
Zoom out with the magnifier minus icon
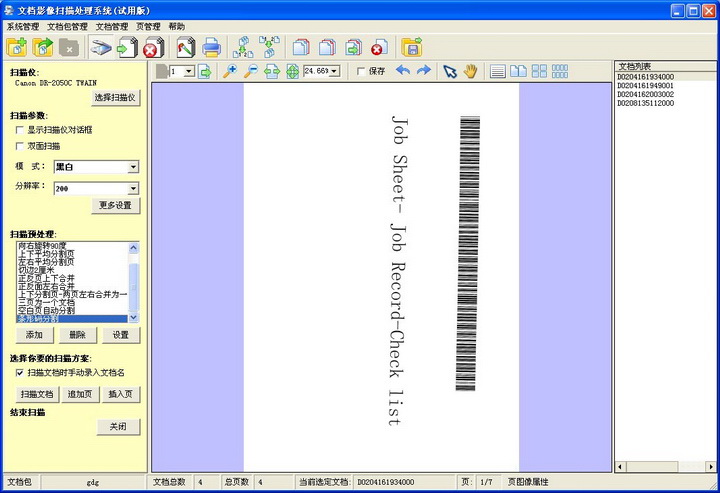(251, 71)
